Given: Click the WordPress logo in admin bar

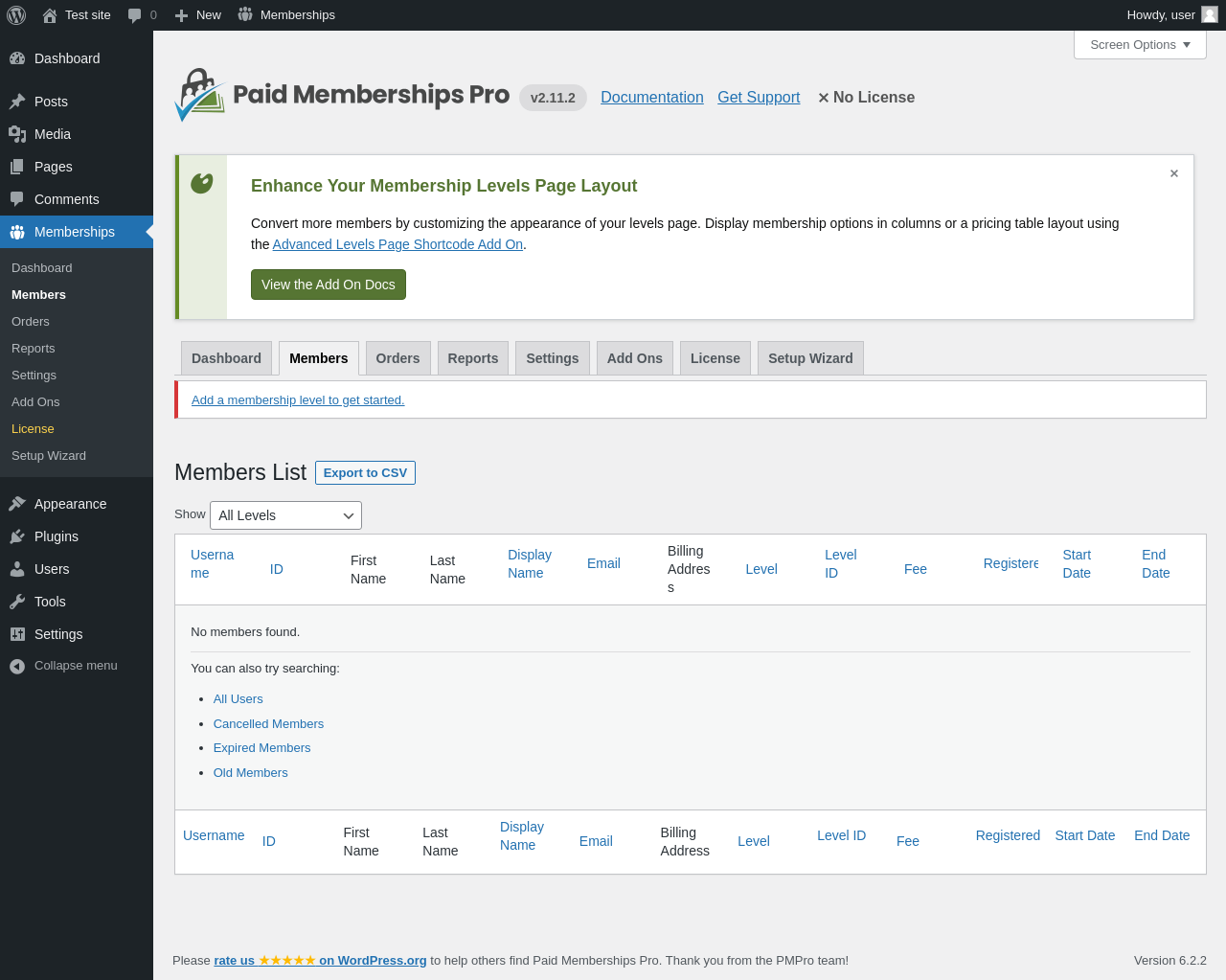Looking at the screenshot, I should point(16,15).
